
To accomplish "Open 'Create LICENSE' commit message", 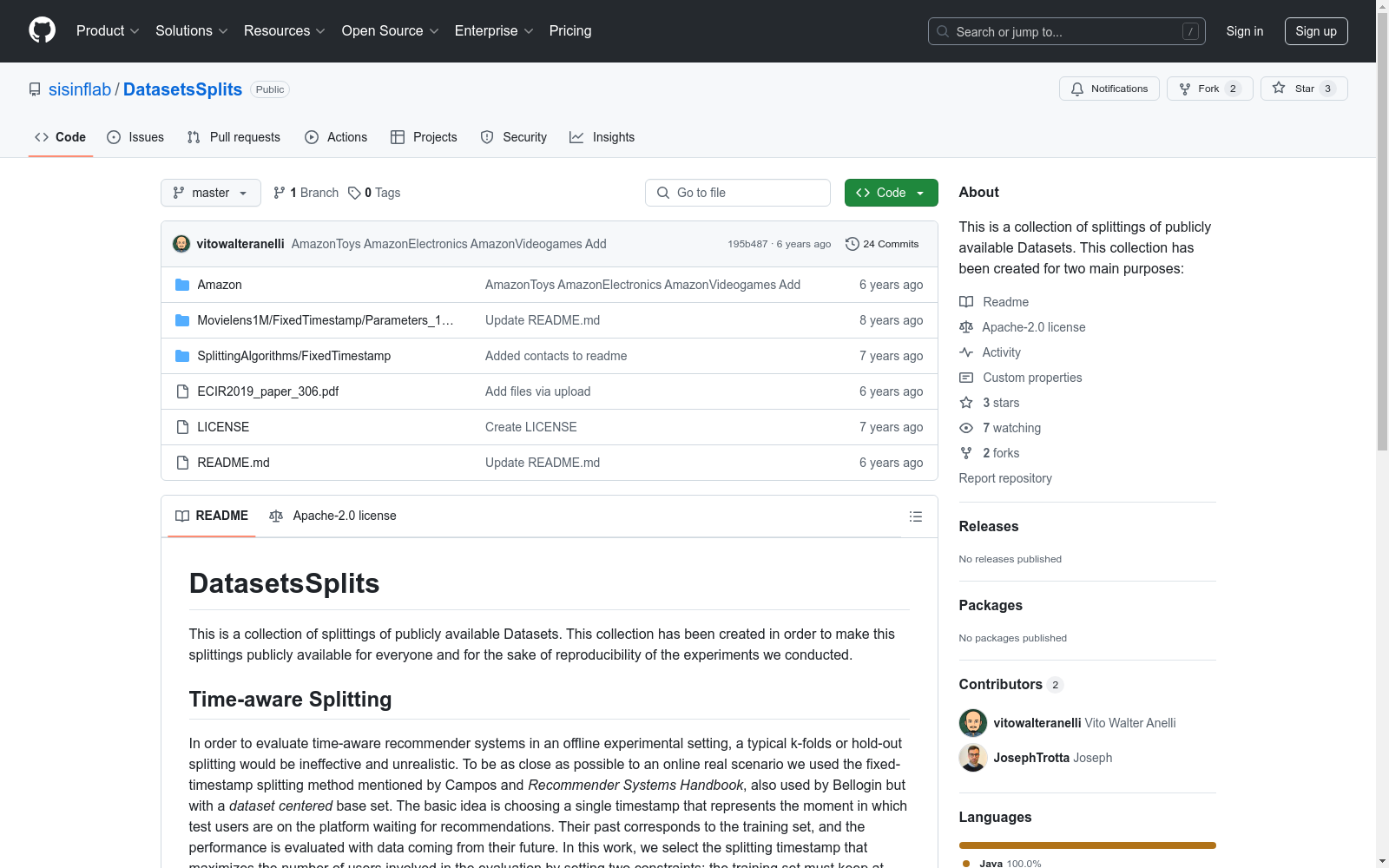I will pos(530,427).
